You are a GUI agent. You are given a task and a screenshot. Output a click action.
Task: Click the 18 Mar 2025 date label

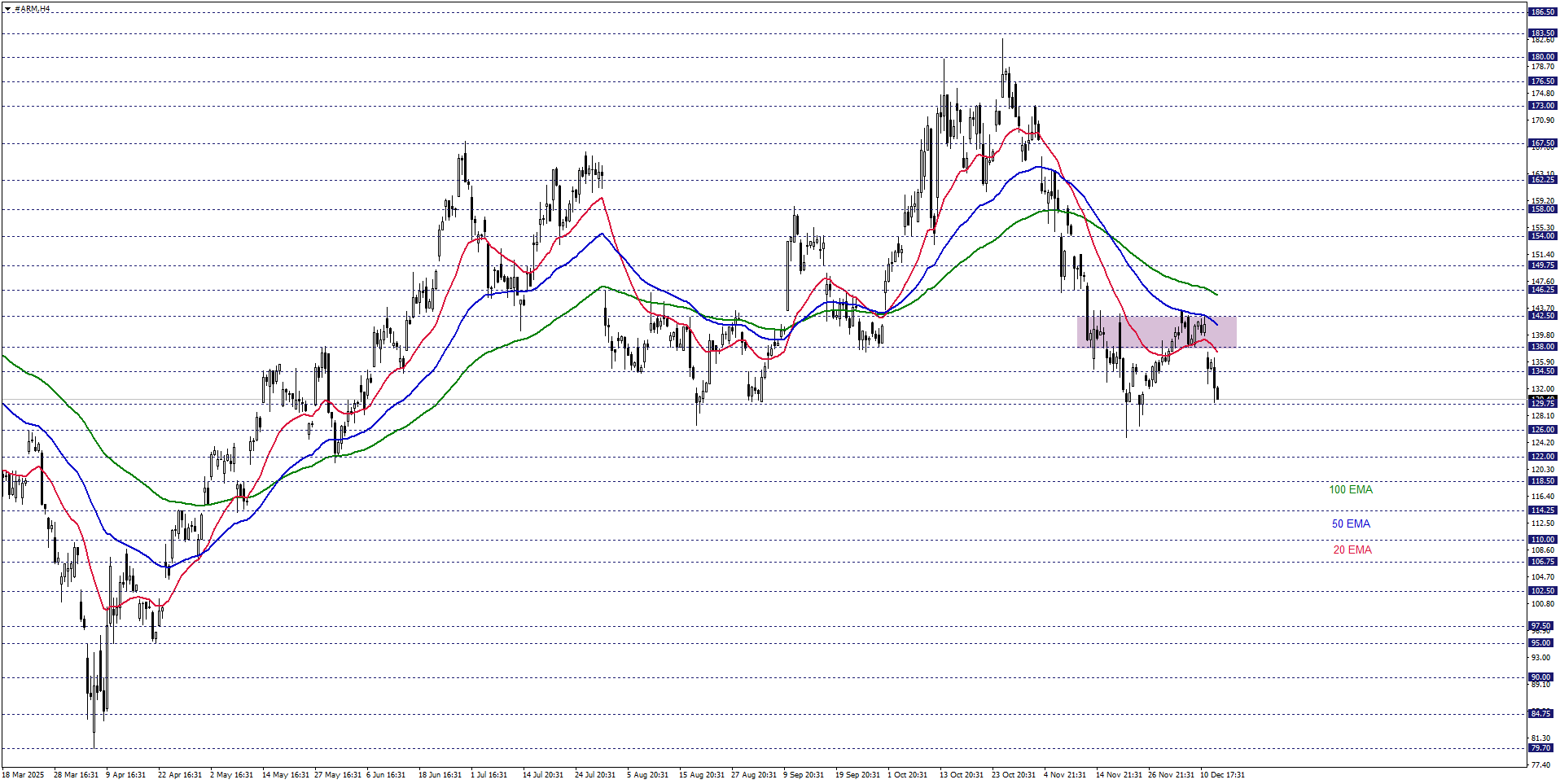coord(24,775)
